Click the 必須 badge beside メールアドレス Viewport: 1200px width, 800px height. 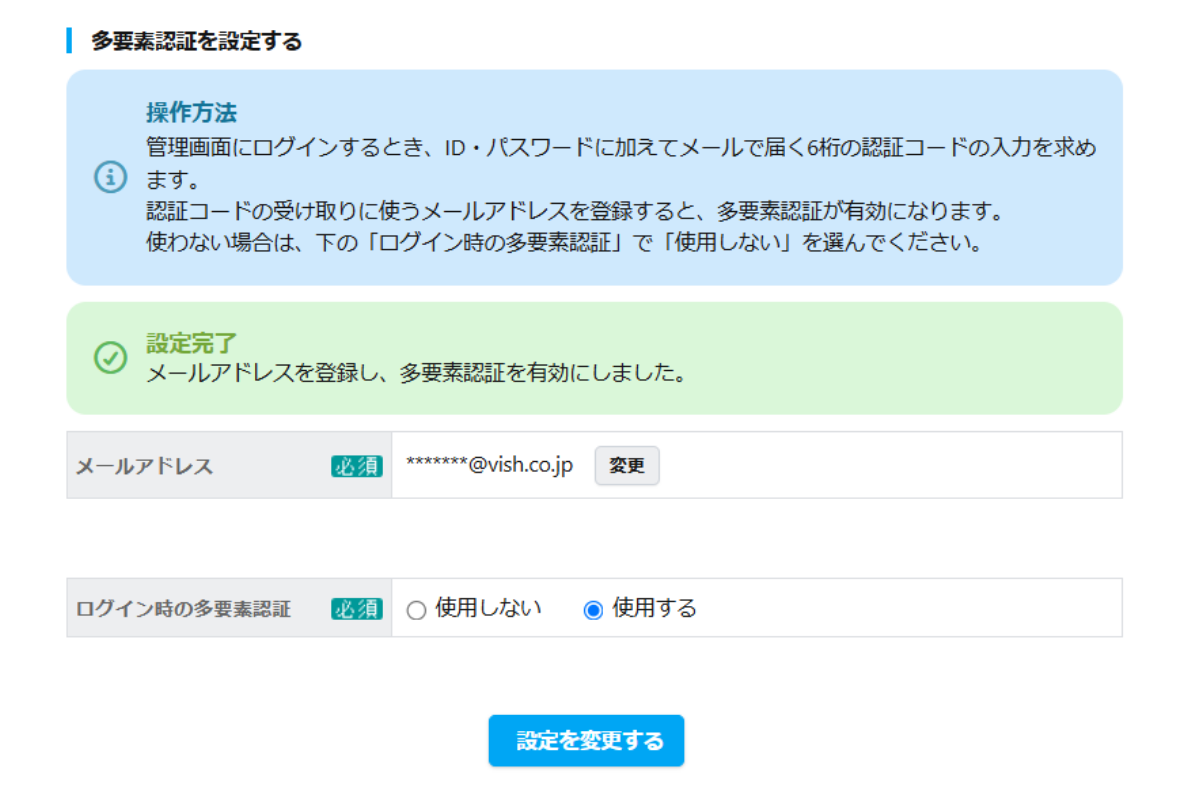(357, 466)
